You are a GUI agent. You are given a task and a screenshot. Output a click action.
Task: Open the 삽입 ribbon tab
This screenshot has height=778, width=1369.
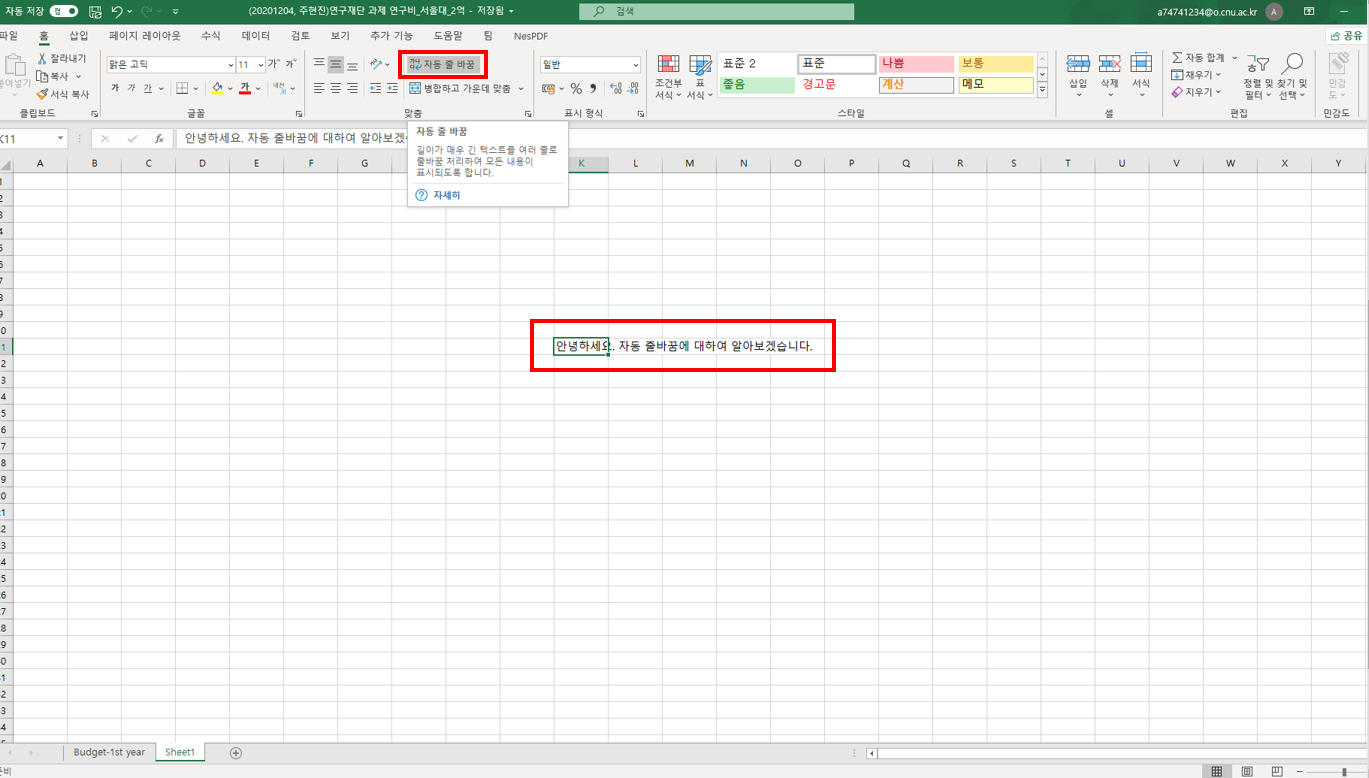tap(79, 36)
